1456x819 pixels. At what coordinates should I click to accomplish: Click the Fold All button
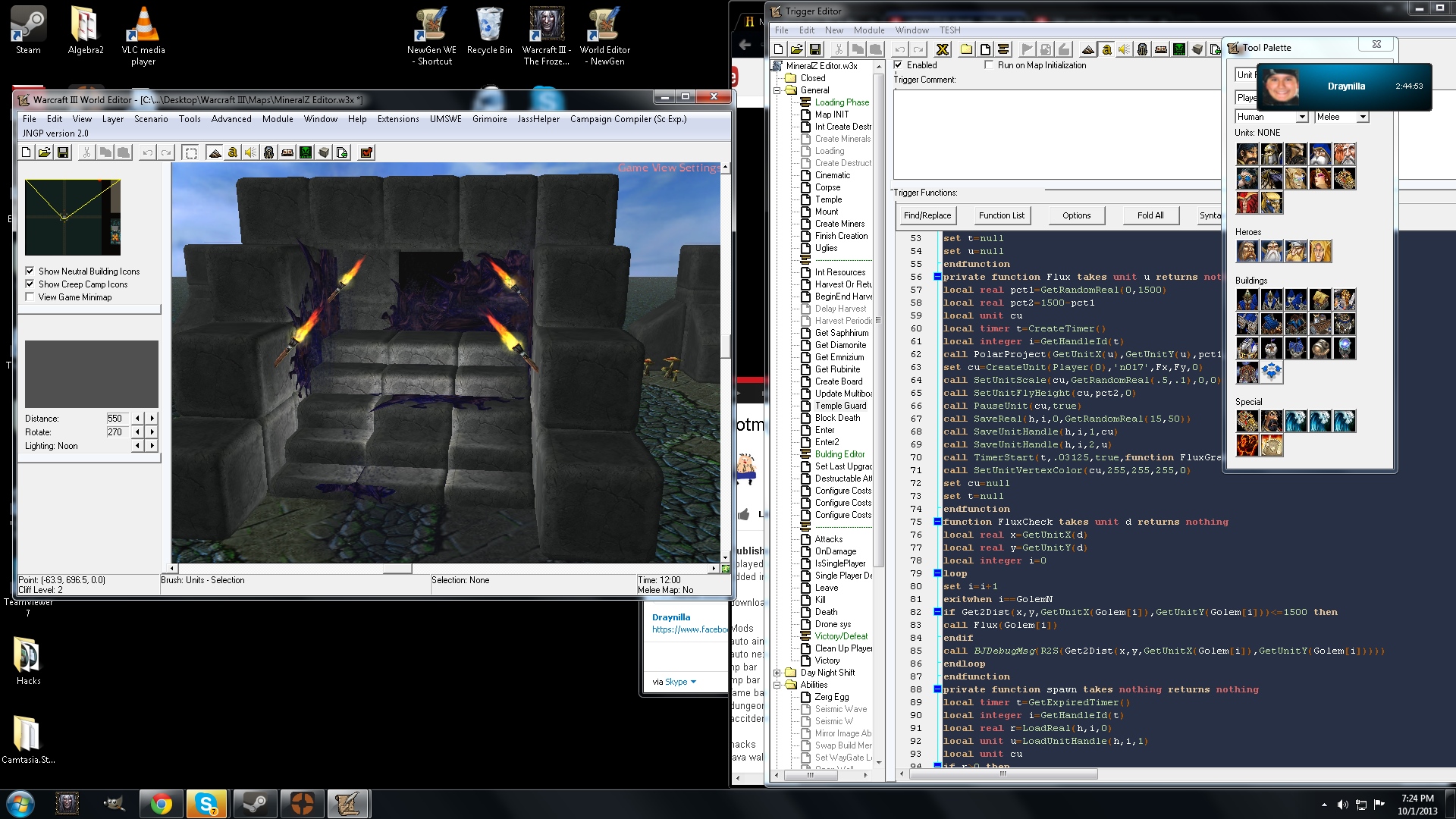coord(1150,215)
